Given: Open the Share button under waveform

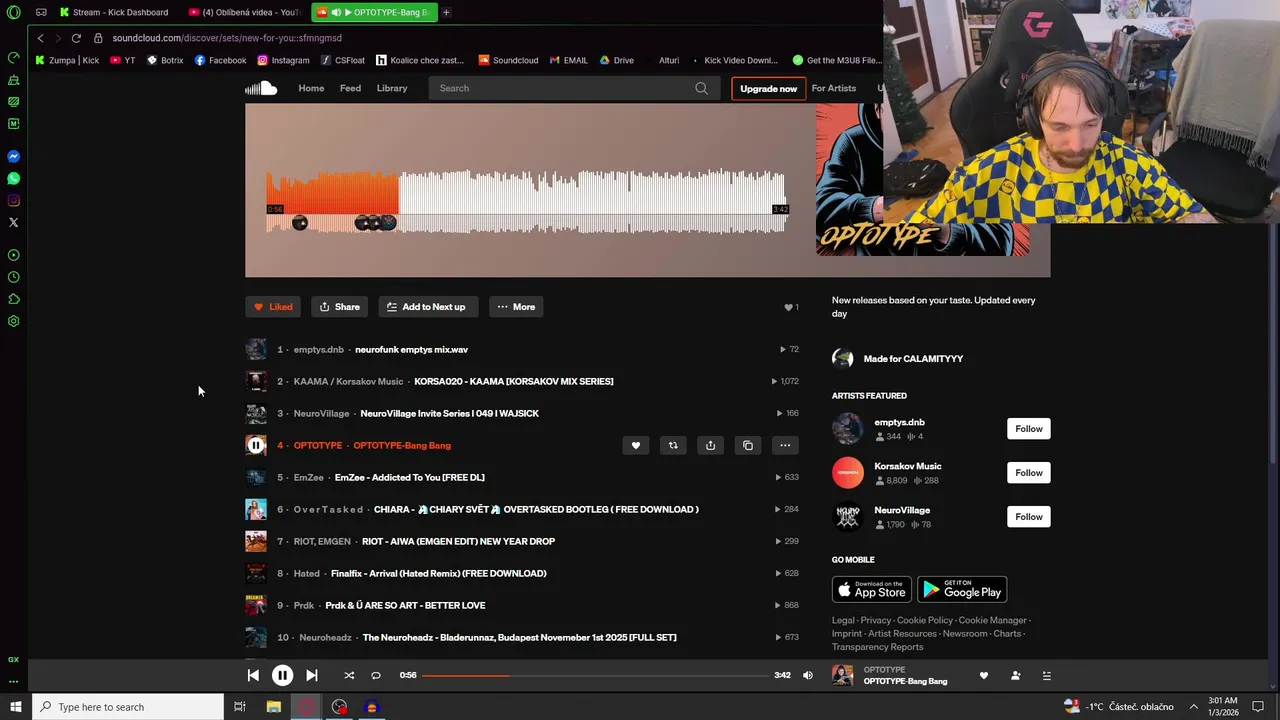Looking at the screenshot, I should point(339,307).
